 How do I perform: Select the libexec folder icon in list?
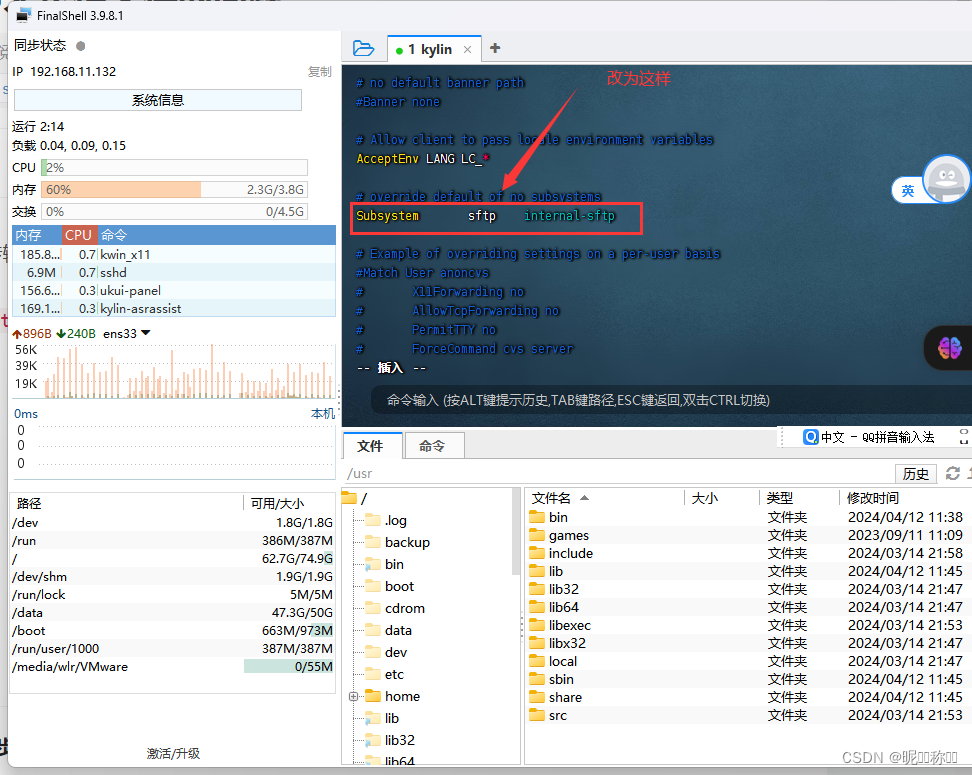pyautogui.click(x=537, y=625)
